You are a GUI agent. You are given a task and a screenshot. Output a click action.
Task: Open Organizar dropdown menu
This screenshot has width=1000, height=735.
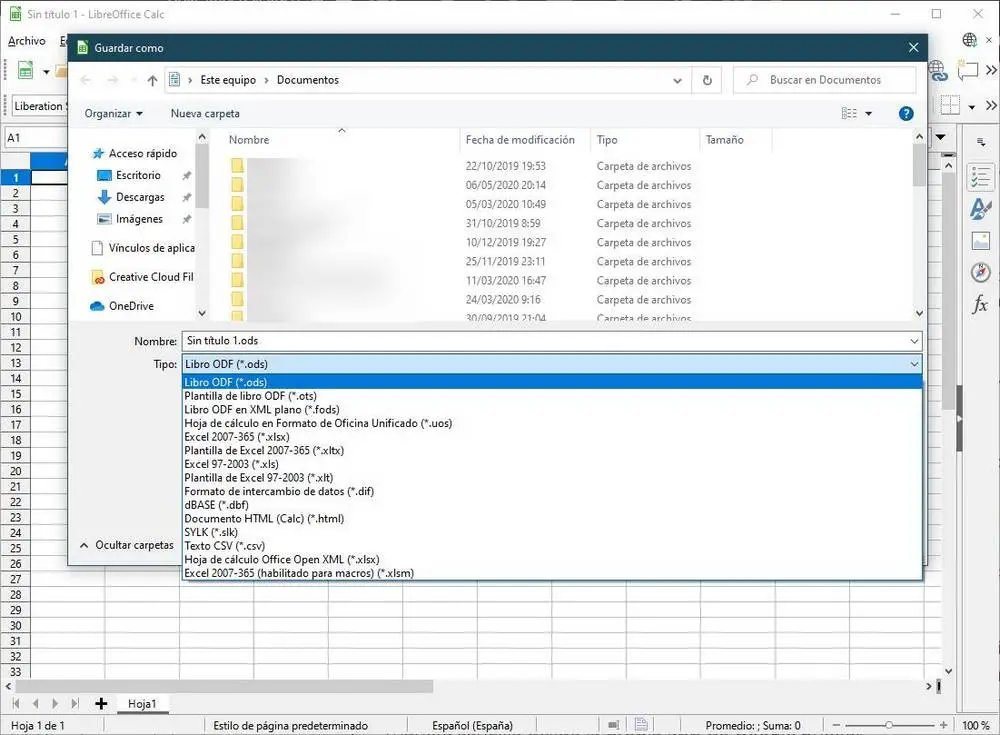114,114
